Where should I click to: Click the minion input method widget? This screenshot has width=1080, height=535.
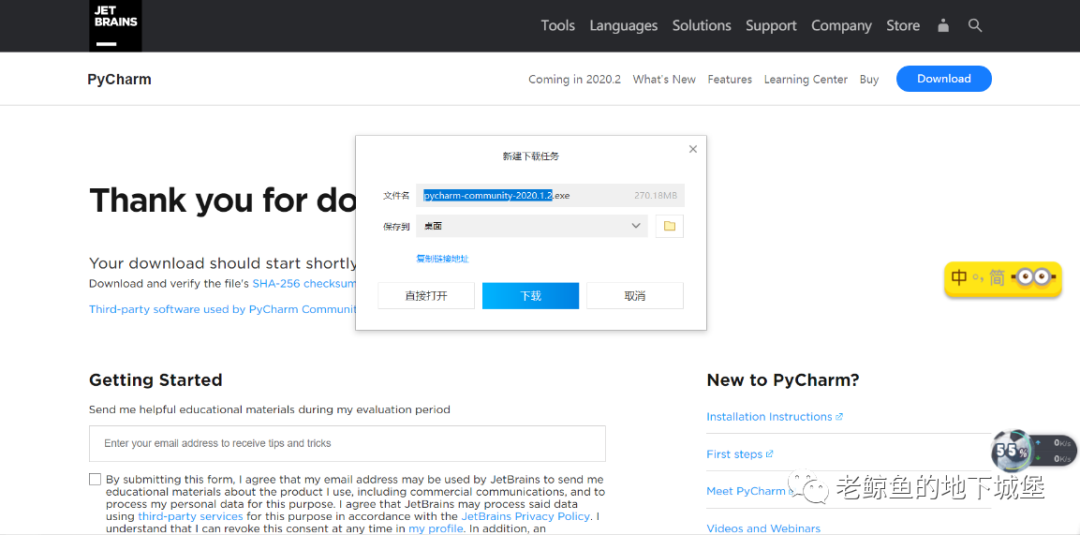[1001, 278]
